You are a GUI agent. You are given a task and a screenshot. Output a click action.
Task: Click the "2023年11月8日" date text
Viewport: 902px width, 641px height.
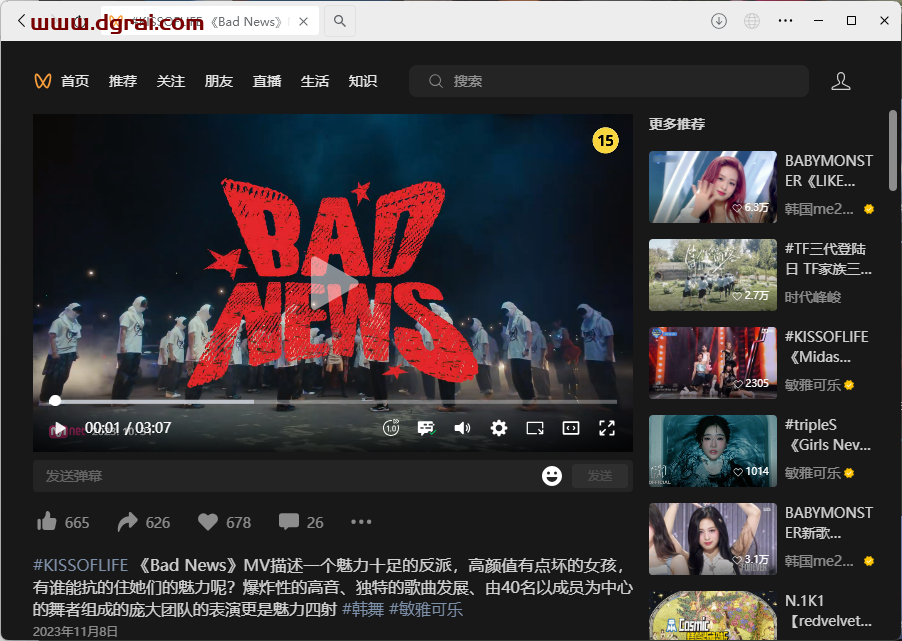tap(75, 632)
